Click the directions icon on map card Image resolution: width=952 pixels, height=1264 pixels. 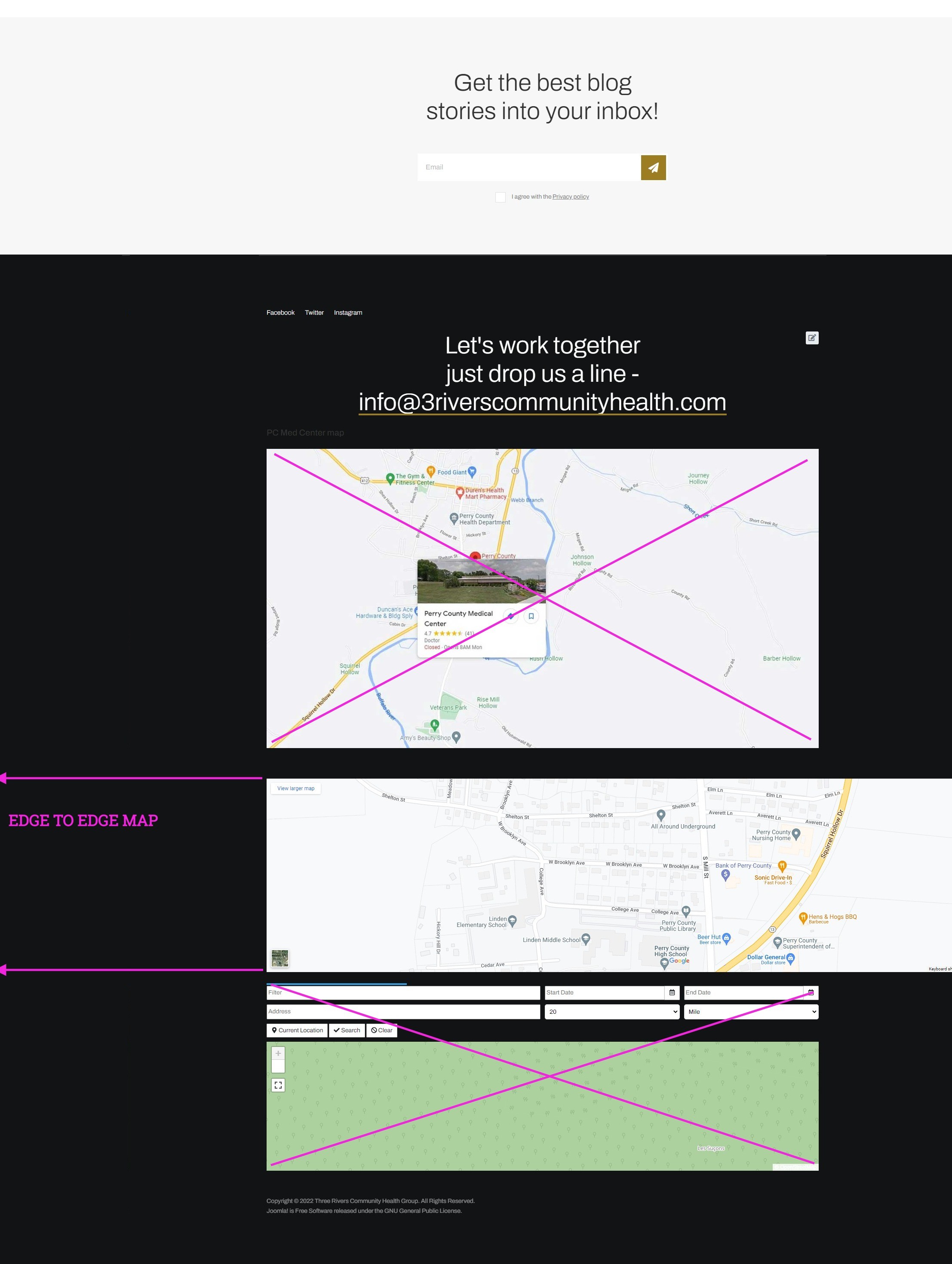511,616
